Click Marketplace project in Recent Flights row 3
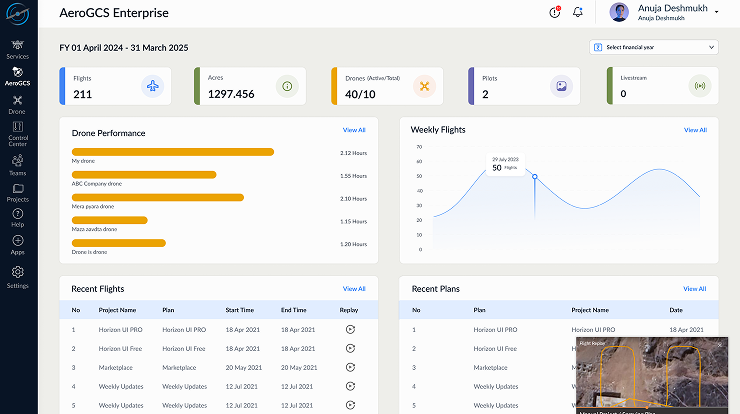The height and width of the screenshot is (414, 740). click(116, 367)
